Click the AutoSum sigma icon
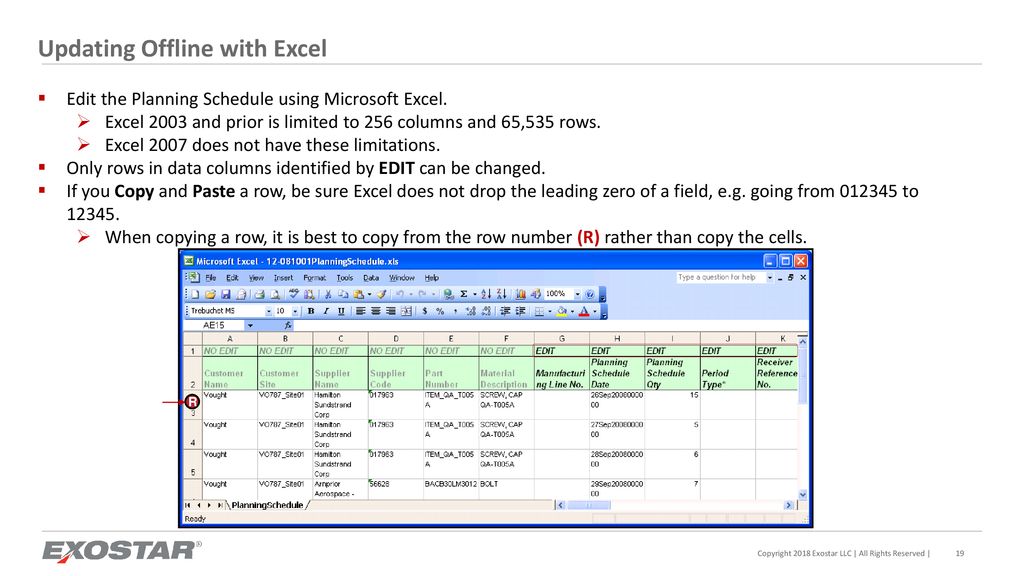The width and height of the screenshot is (1024, 576). 463,295
